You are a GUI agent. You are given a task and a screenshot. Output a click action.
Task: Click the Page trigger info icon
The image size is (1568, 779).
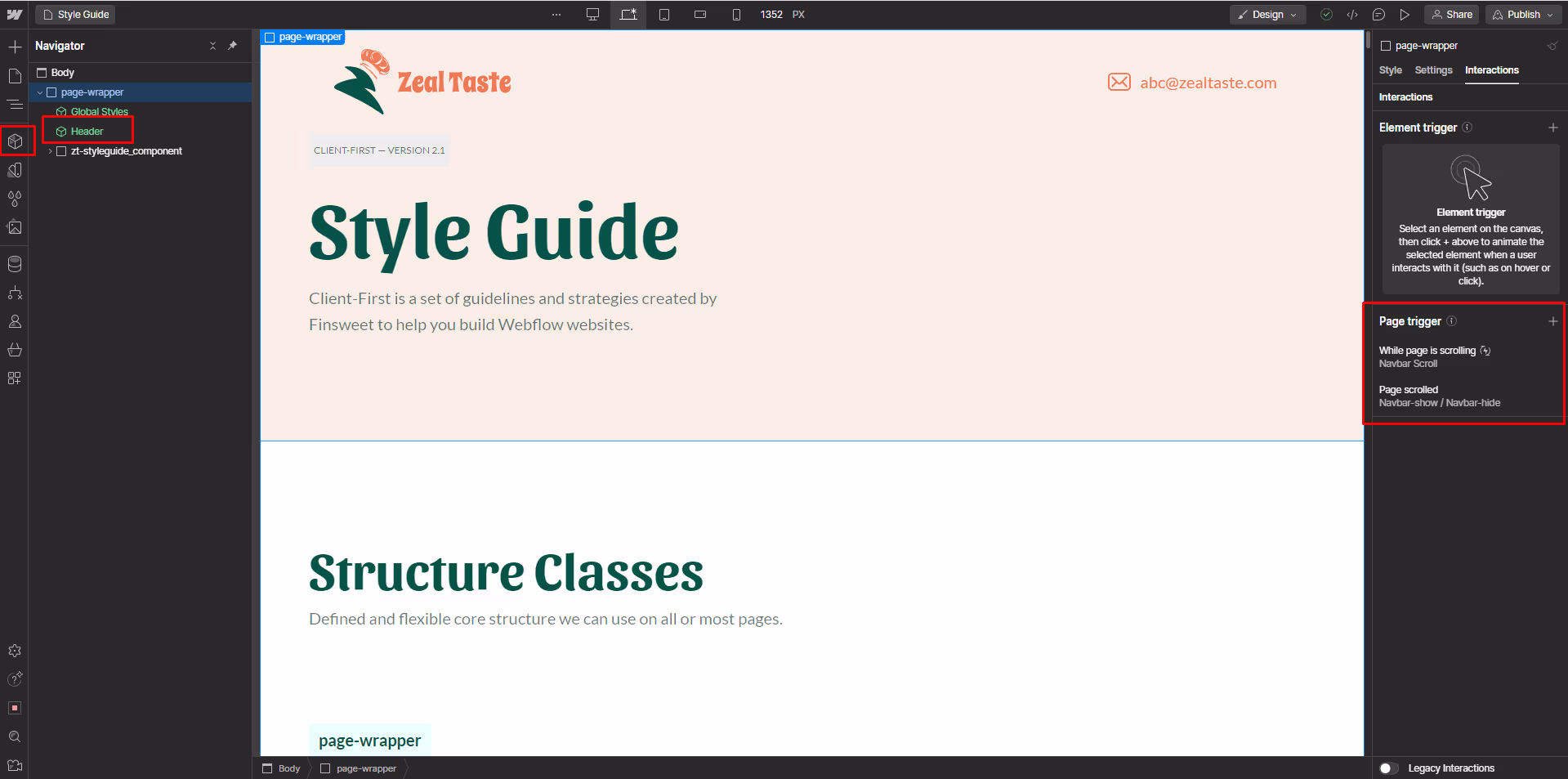[x=1452, y=321]
